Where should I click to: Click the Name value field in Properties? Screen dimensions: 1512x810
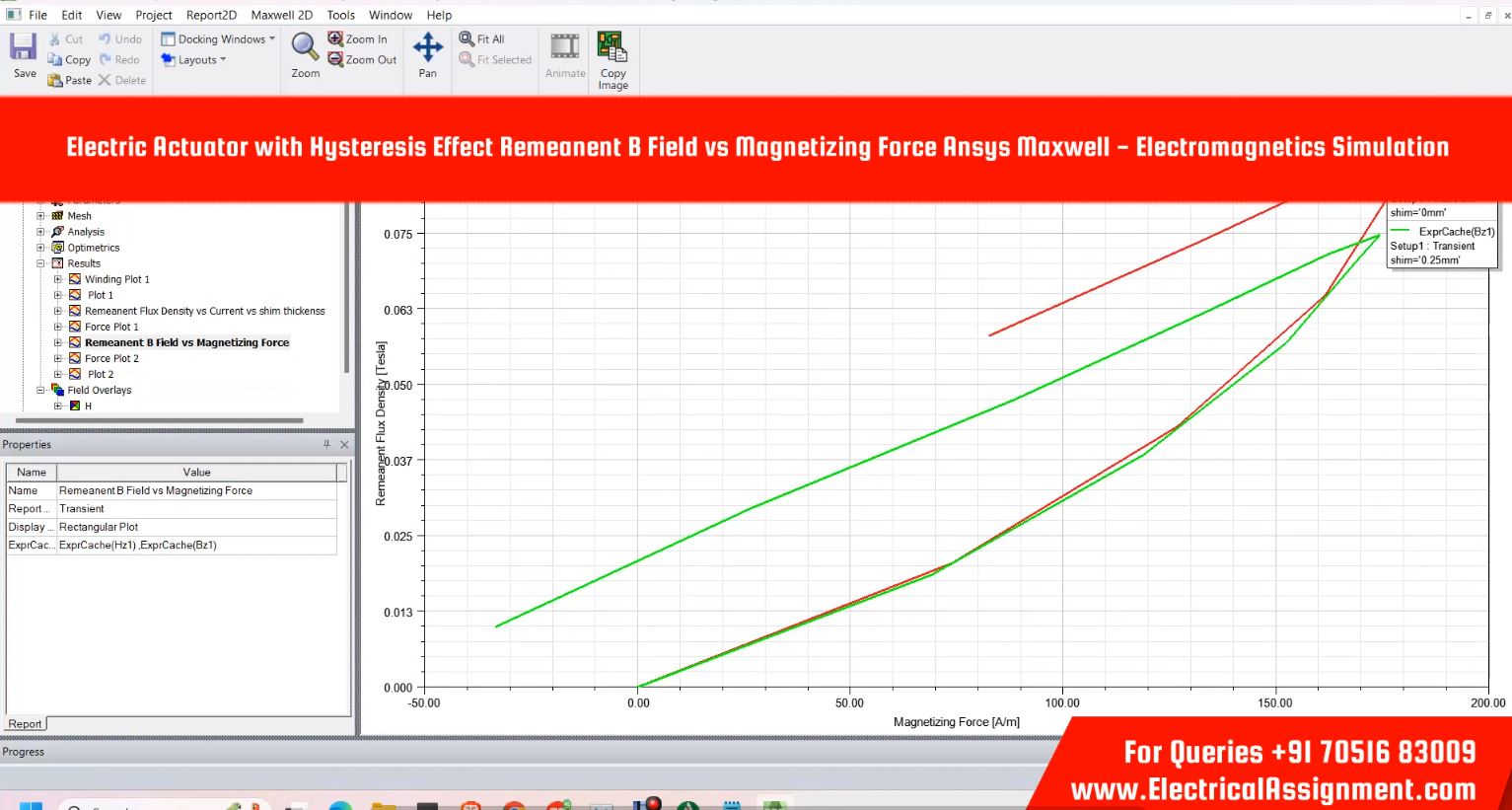[x=197, y=490]
